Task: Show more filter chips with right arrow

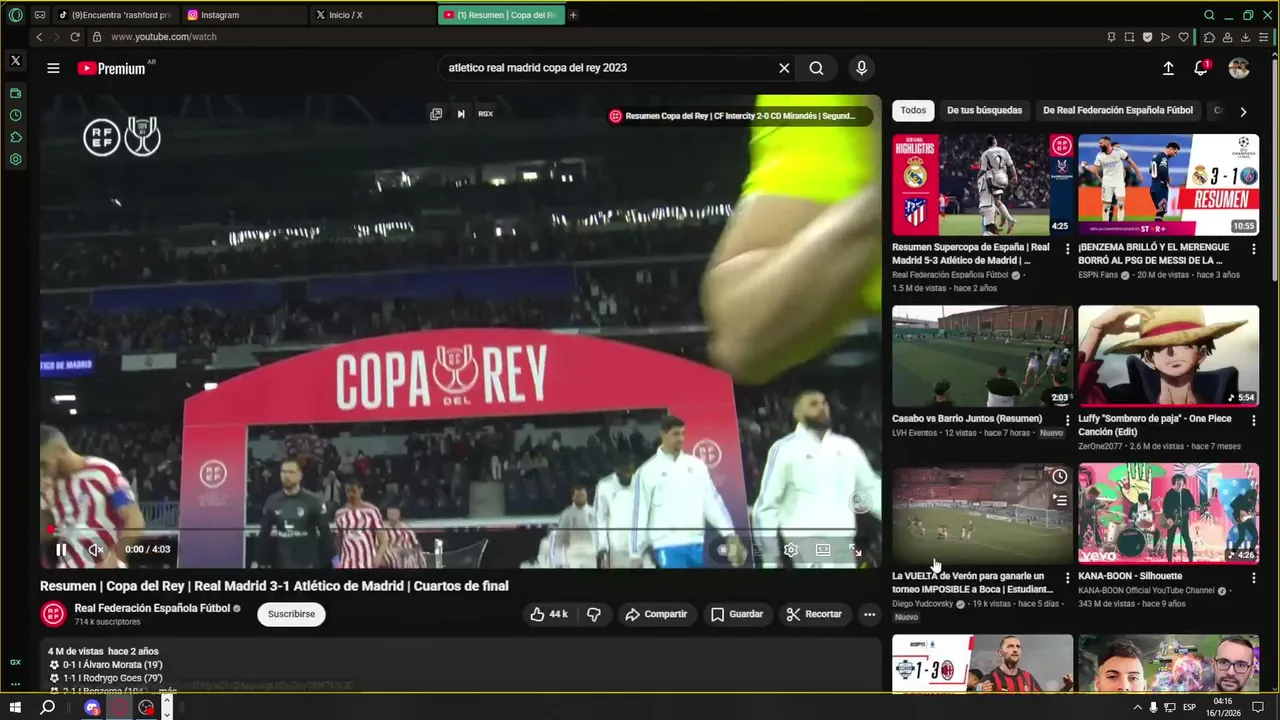Action: coord(1243,111)
